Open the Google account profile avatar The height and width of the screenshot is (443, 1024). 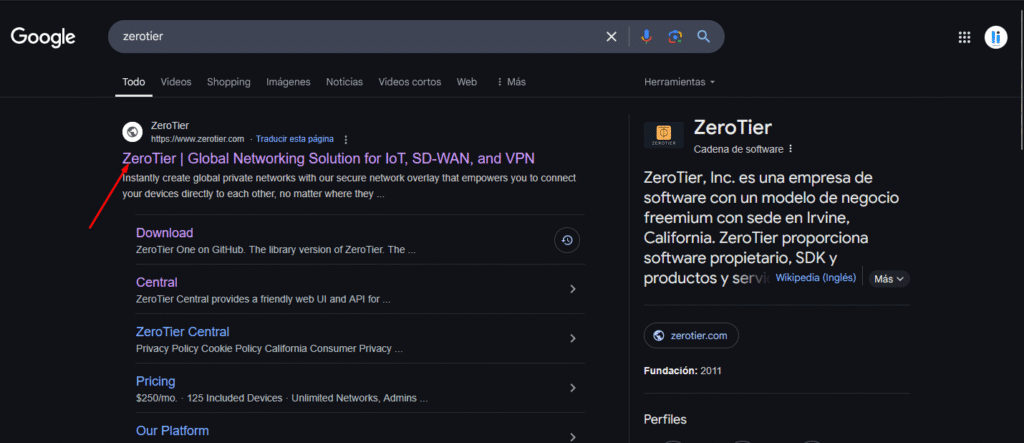click(995, 38)
